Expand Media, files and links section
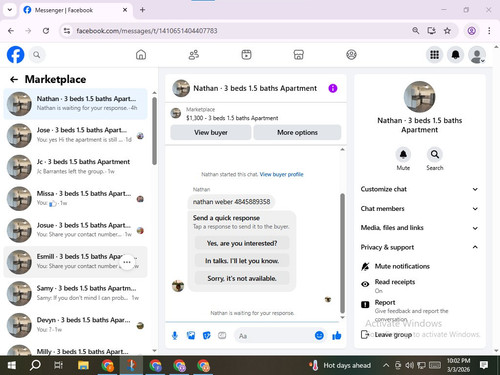 click(x=419, y=228)
